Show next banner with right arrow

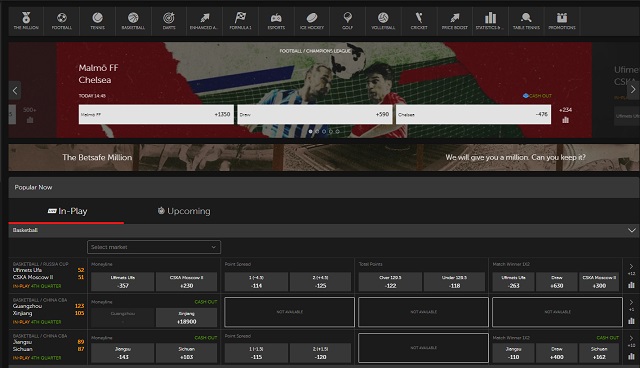point(633,90)
